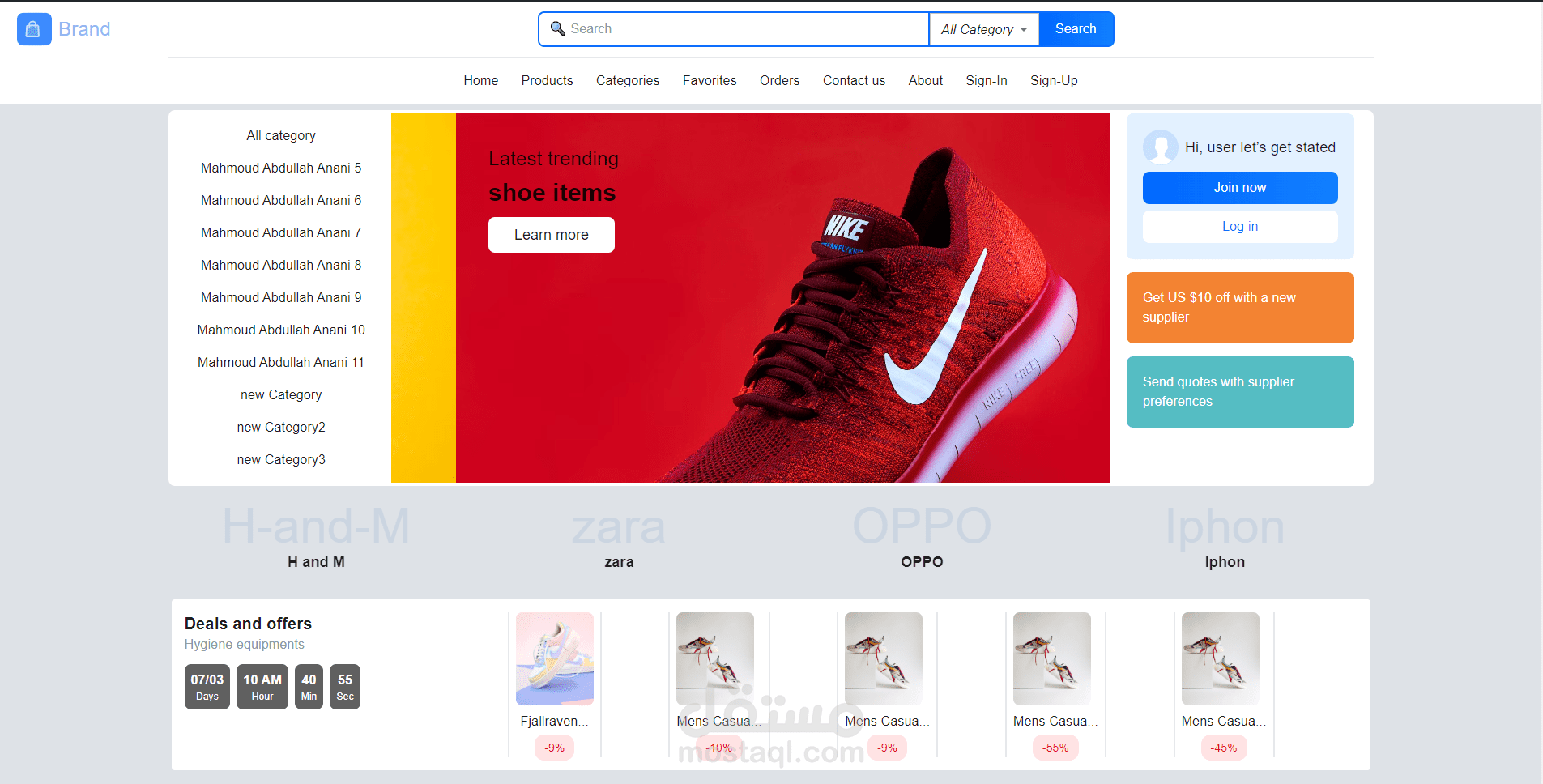Viewport: 1543px width, 784px height.
Task: Select new Category2 in the sidebar
Action: point(281,428)
